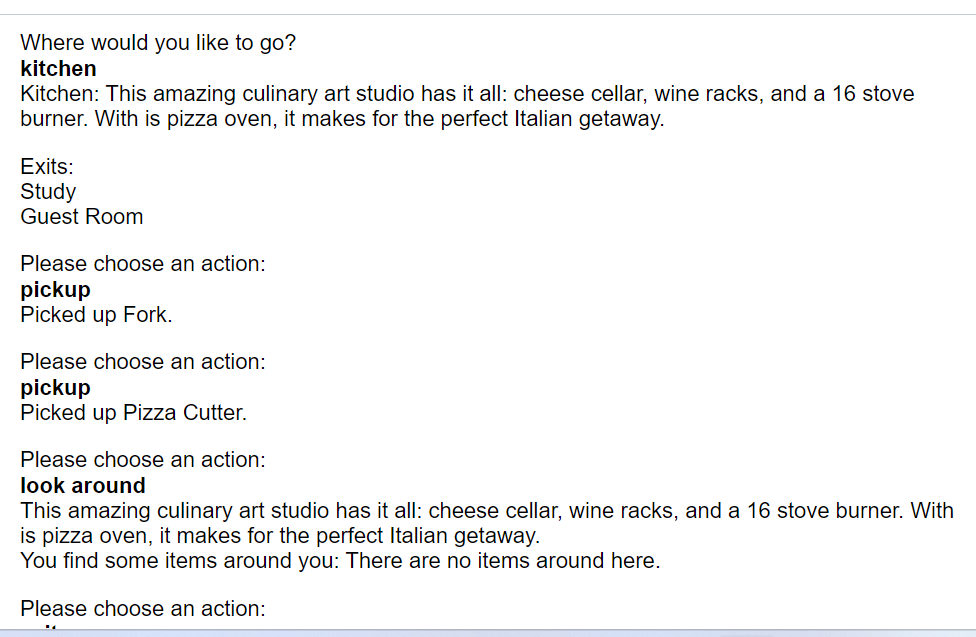Select the Study exit
The image size is (976, 637).
point(48,191)
